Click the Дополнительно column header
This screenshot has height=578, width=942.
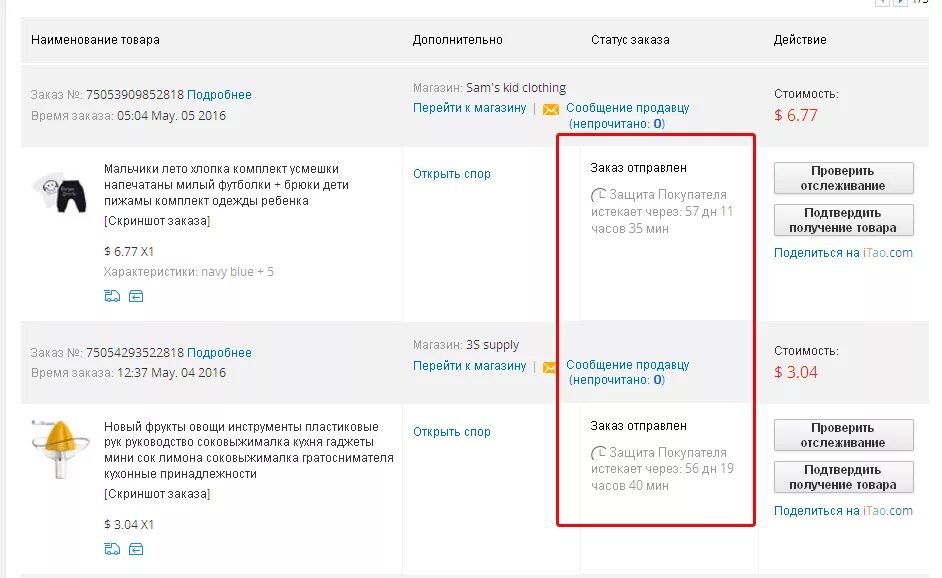point(458,40)
